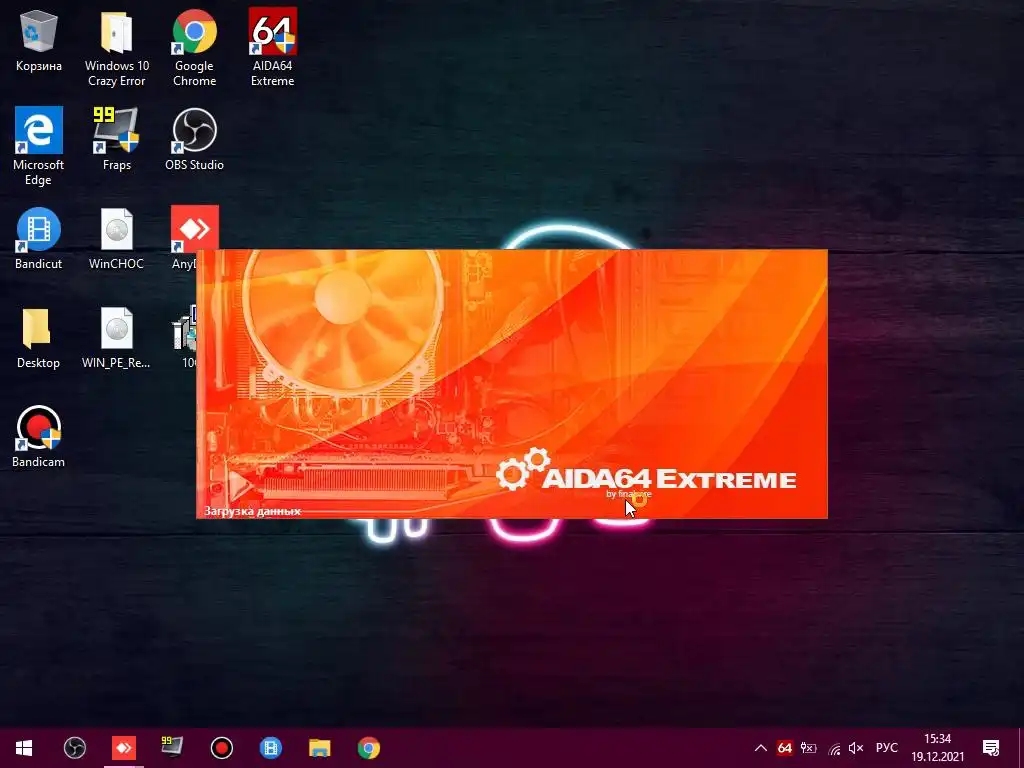The image size is (1024, 768).
Task: Show hidden system tray icons
Action: point(761,748)
